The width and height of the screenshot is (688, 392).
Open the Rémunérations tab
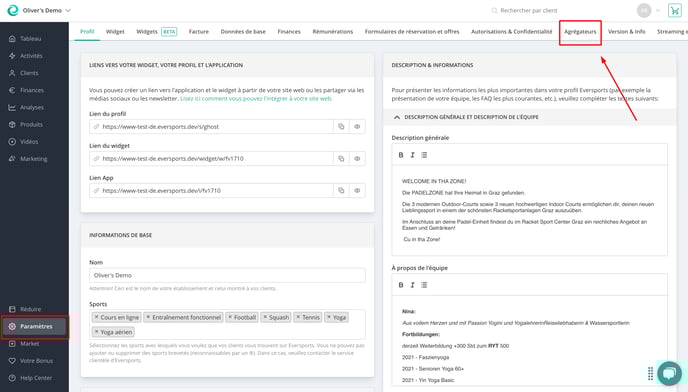pos(333,32)
